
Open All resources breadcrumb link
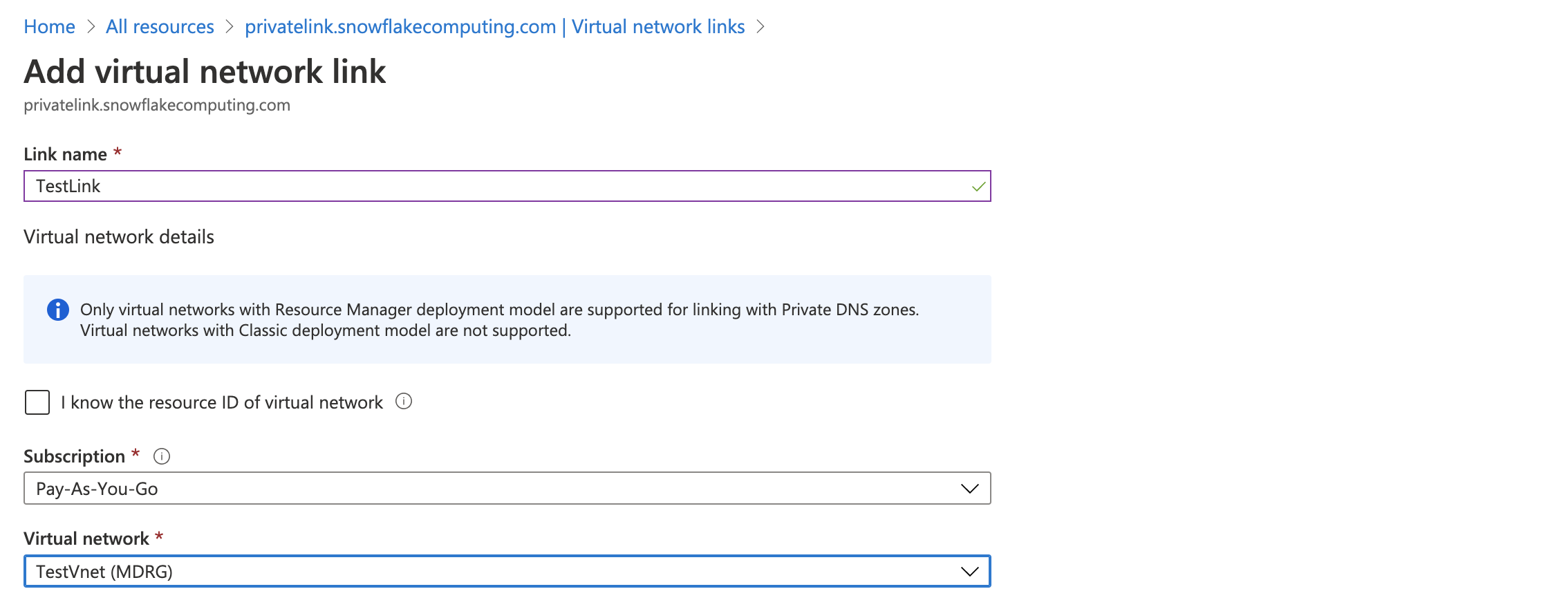pyautogui.click(x=160, y=27)
